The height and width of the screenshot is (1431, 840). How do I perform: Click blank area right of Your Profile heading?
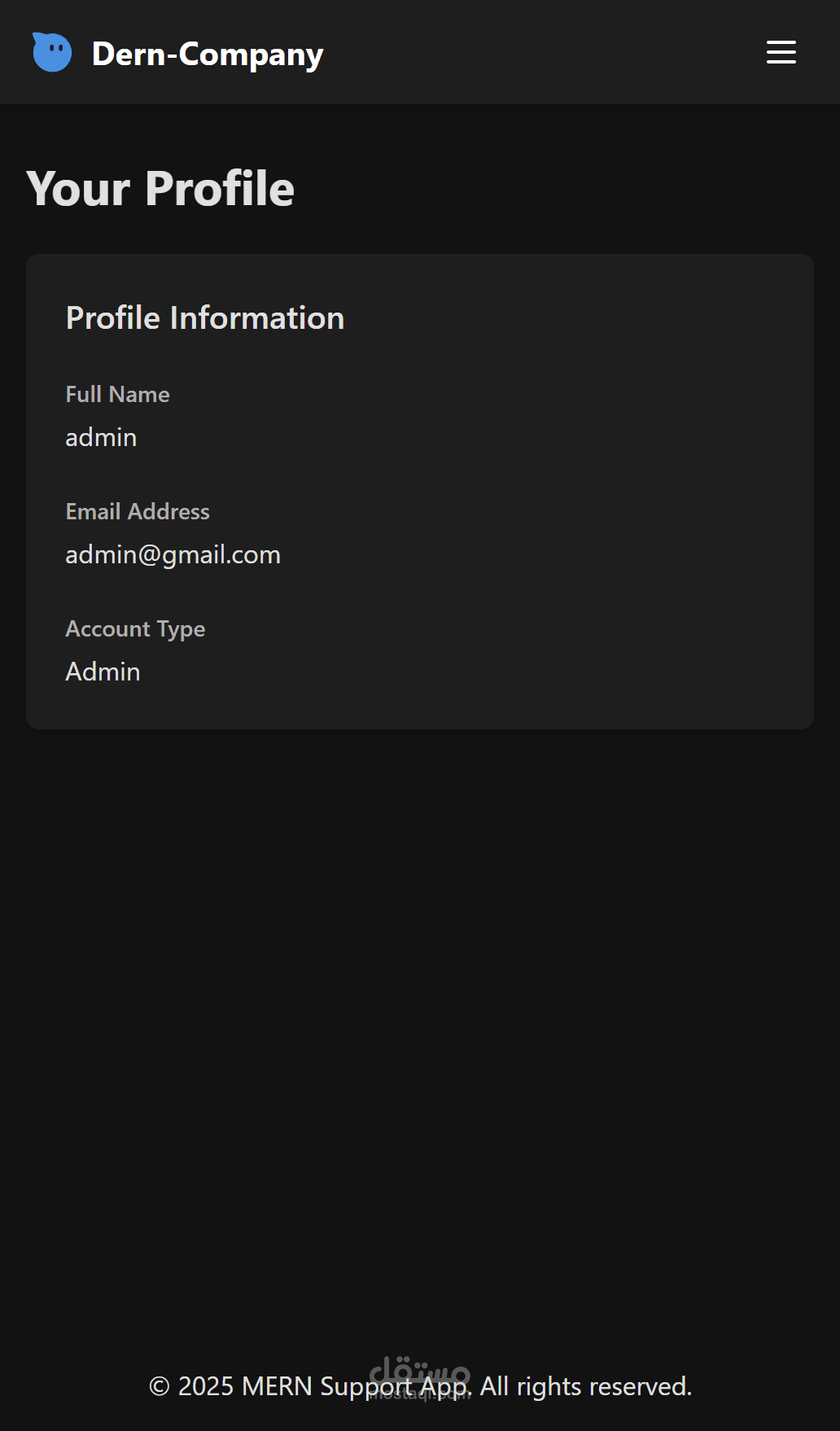coord(570,189)
